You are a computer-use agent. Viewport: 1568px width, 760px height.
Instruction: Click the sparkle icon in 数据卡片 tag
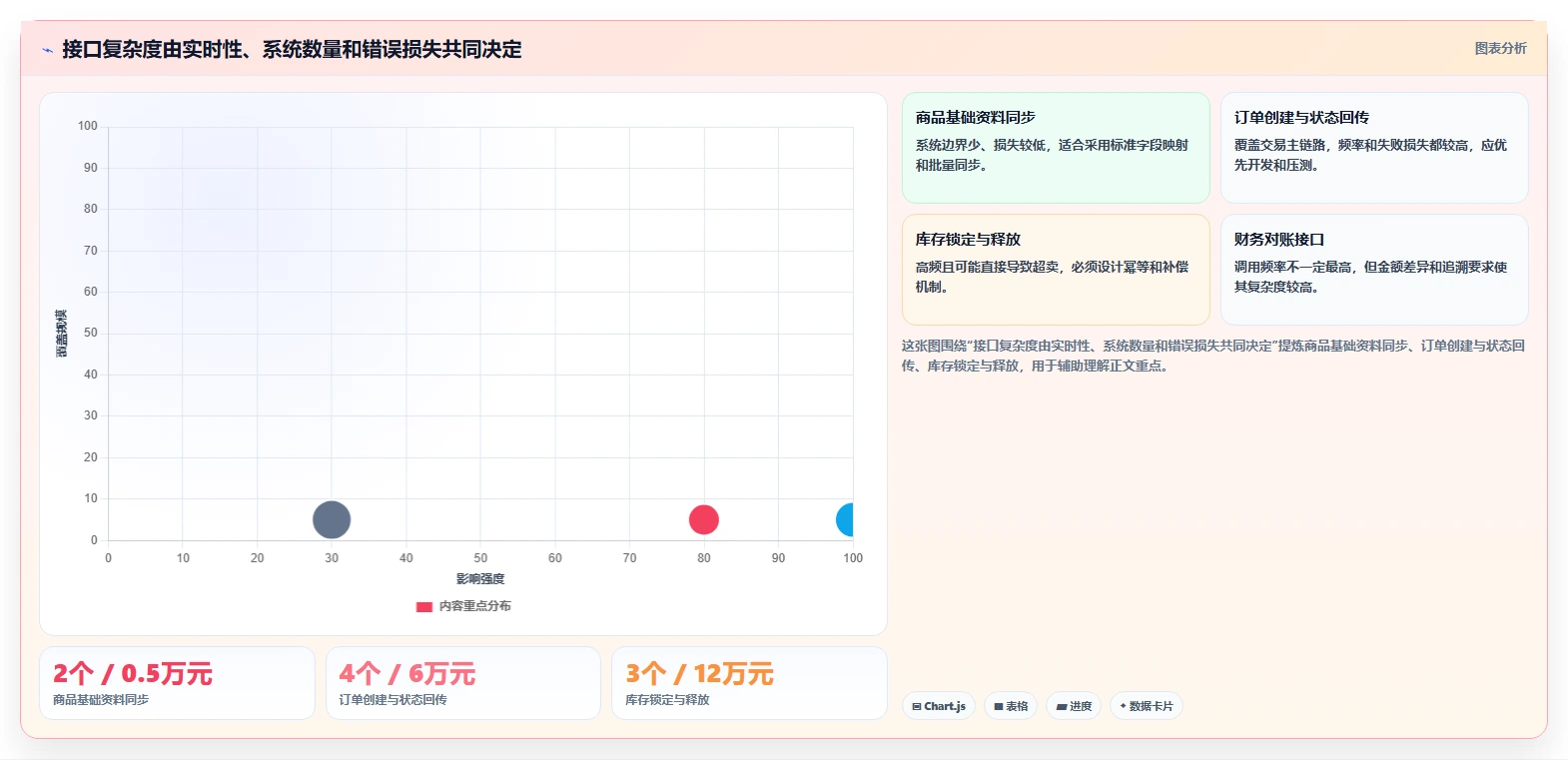(1123, 706)
